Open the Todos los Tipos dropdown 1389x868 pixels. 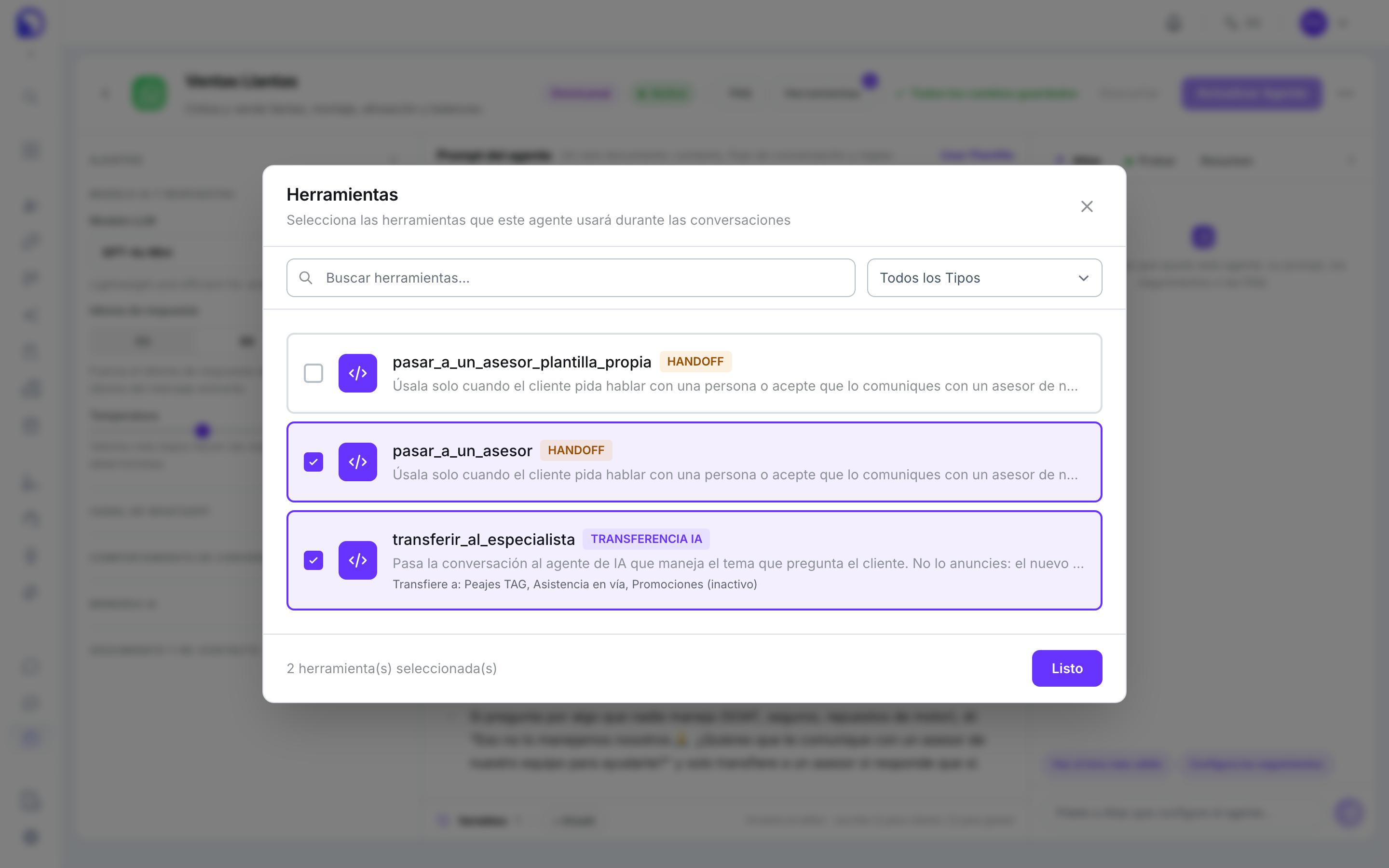point(984,278)
